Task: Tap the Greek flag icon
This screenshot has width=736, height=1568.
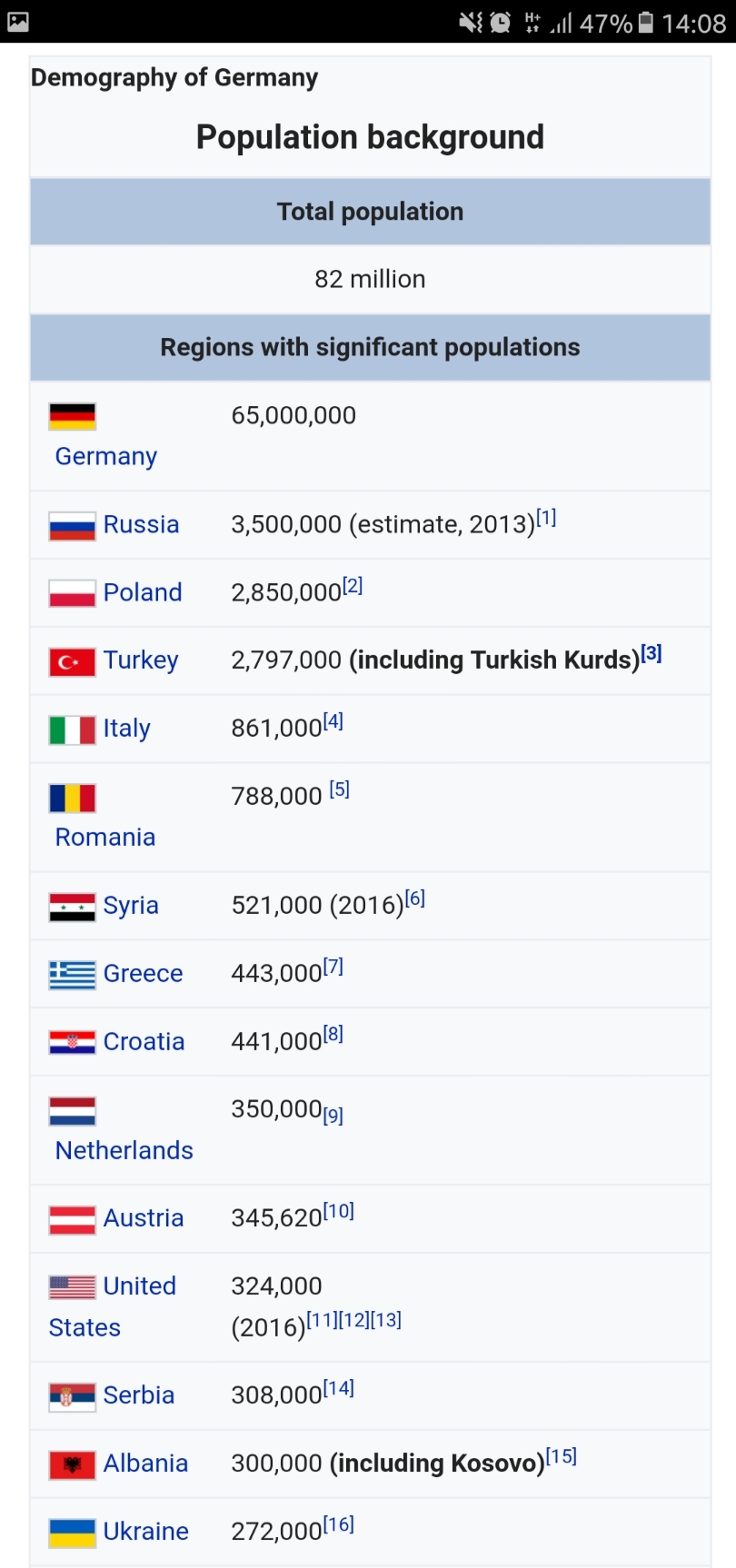Action: click(72, 975)
